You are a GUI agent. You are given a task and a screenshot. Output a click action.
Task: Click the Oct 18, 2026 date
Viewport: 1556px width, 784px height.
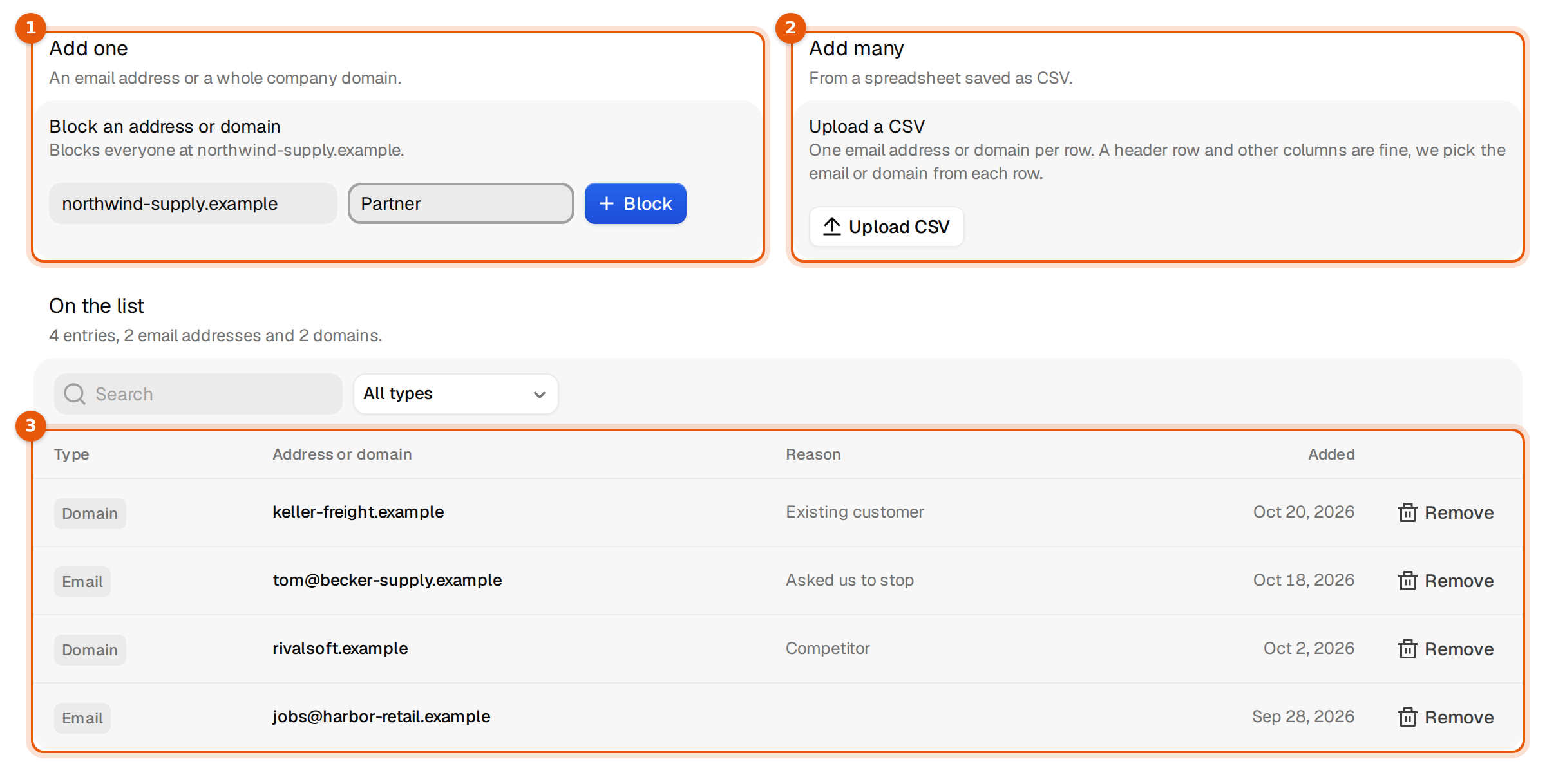(1304, 580)
